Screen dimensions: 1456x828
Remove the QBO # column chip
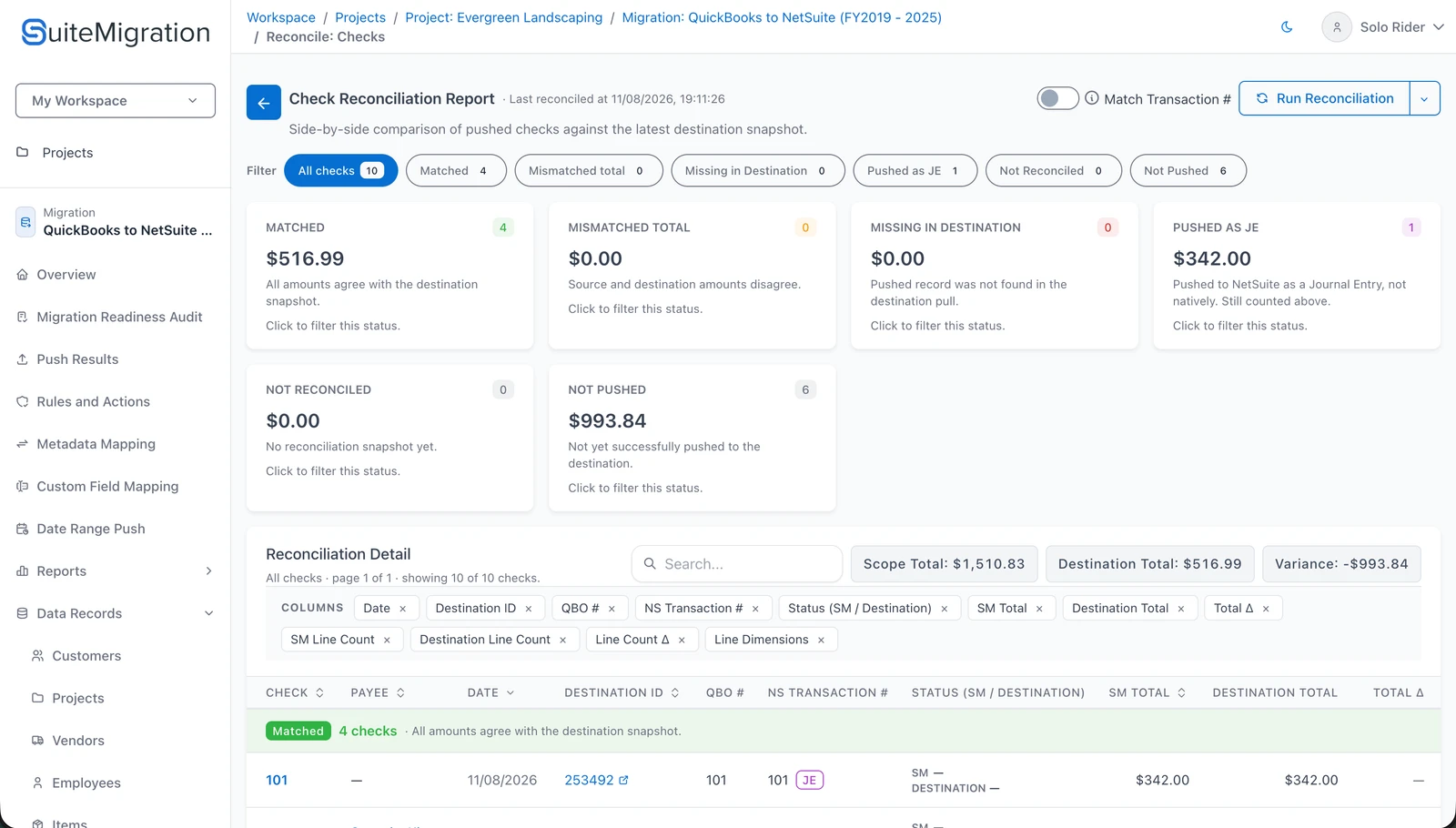coord(612,609)
